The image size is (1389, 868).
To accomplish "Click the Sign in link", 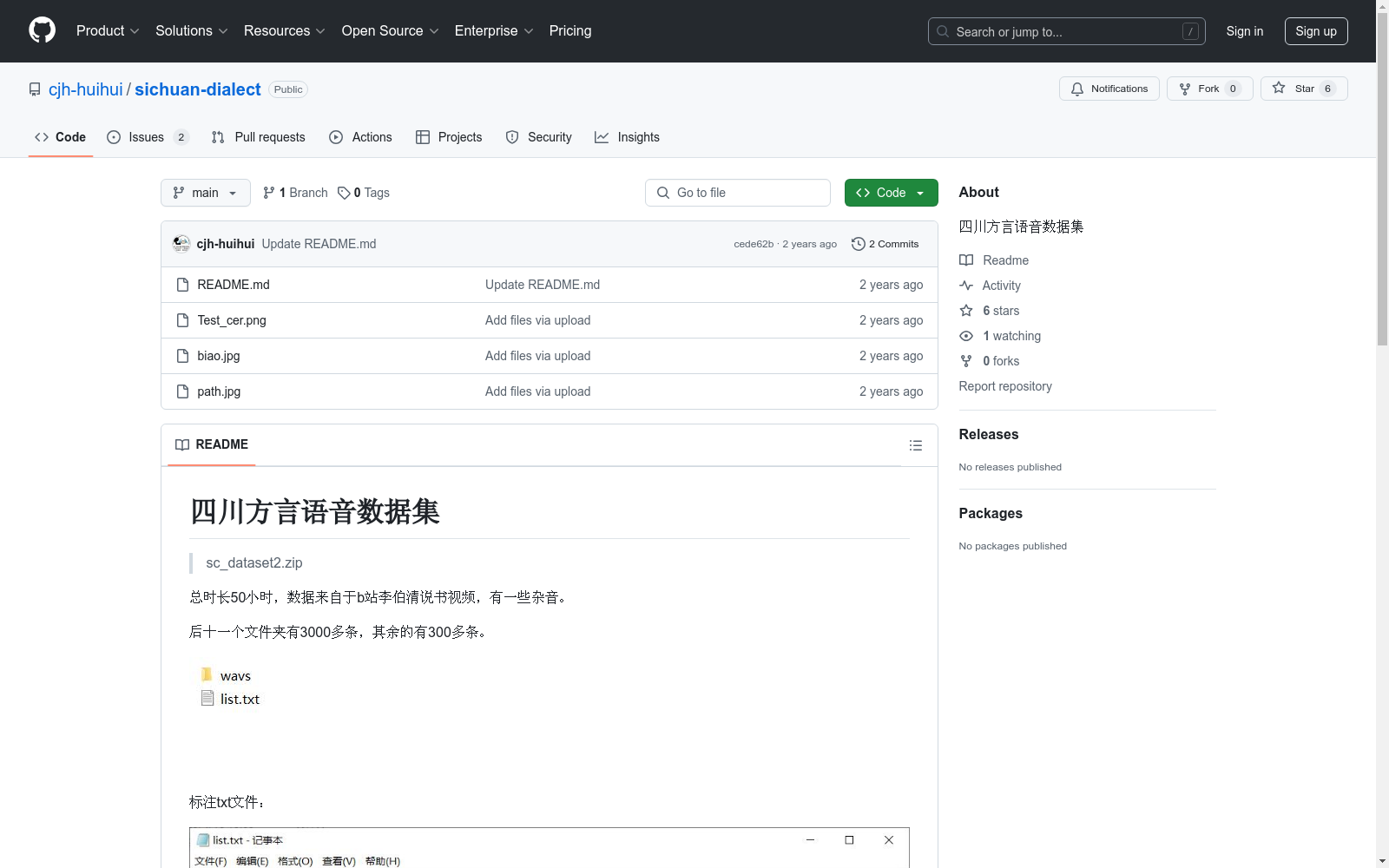I will 1244,31.
